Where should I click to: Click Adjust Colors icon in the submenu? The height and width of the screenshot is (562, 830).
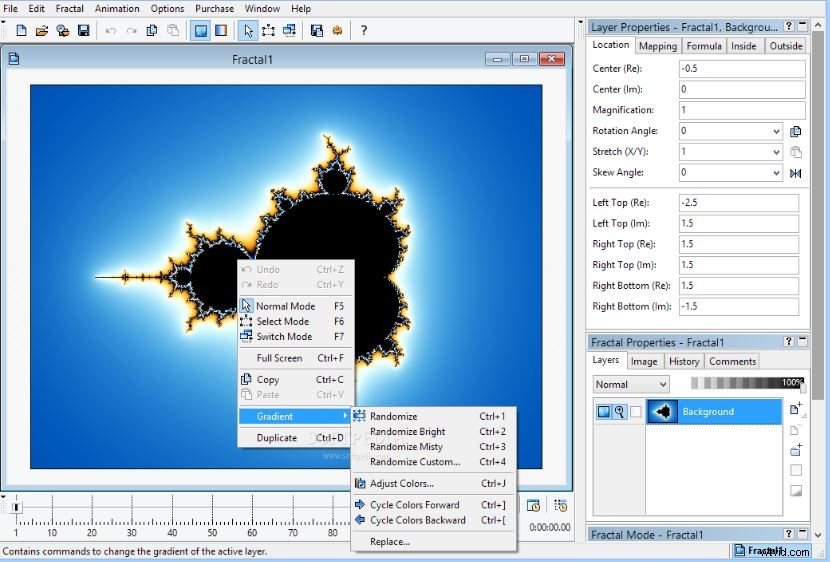[x=360, y=483]
